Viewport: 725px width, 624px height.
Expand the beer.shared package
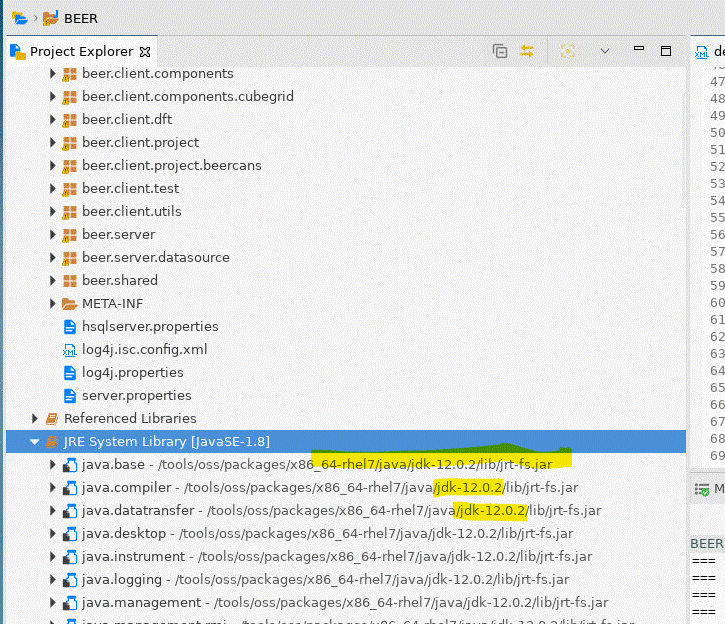(x=52, y=281)
